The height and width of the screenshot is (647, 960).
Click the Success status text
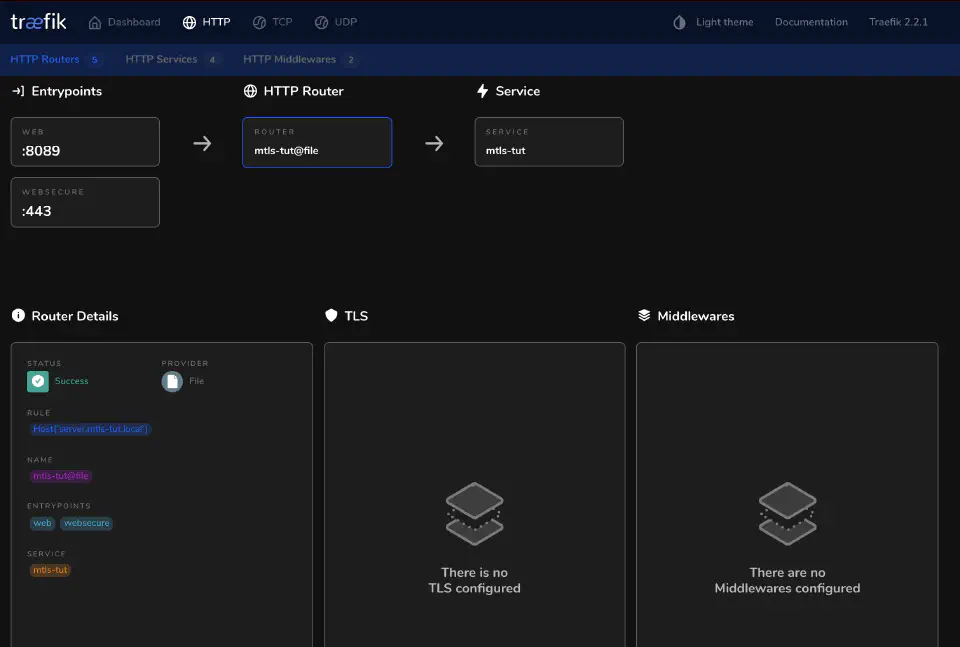point(72,381)
